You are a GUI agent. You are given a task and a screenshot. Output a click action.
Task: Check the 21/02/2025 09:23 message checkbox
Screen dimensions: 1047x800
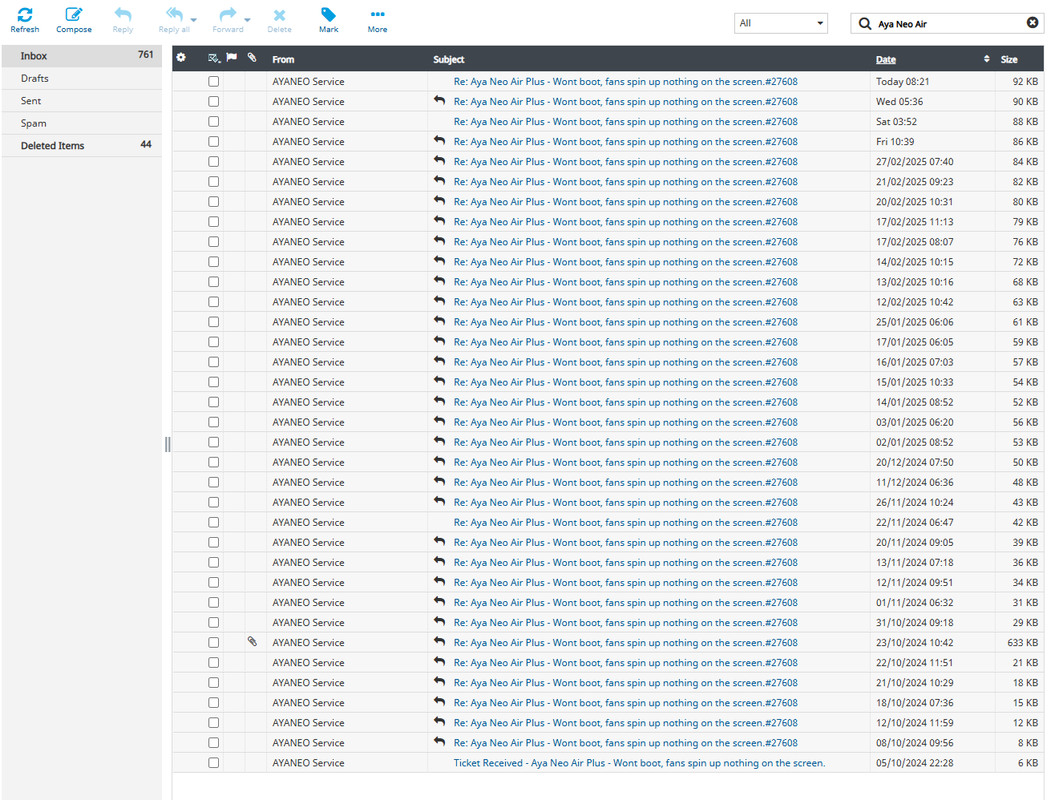[x=214, y=182]
